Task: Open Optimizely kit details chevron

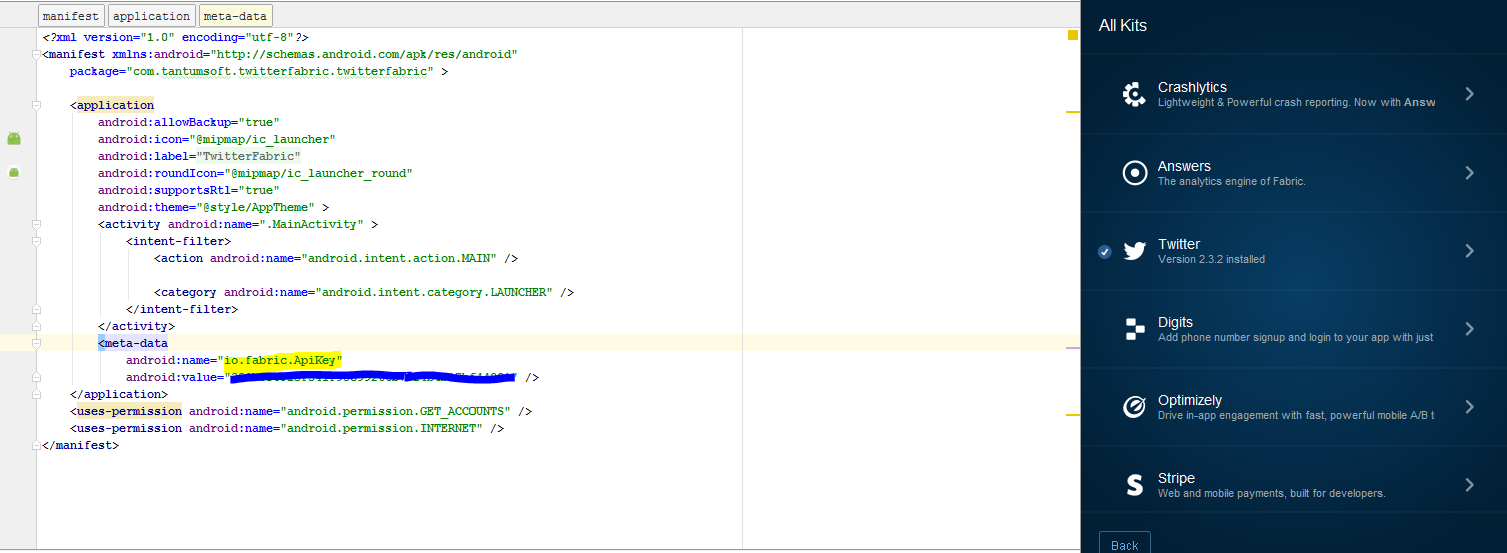Action: (1469, 406)
